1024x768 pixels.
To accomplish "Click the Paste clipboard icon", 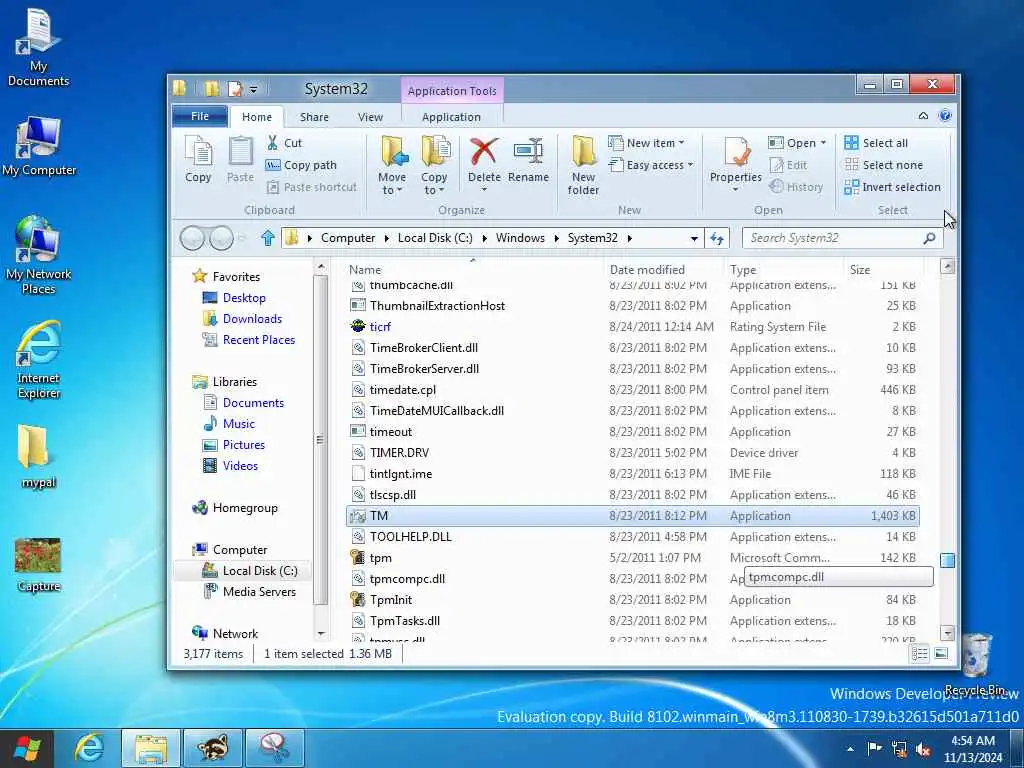I will 240,160.
